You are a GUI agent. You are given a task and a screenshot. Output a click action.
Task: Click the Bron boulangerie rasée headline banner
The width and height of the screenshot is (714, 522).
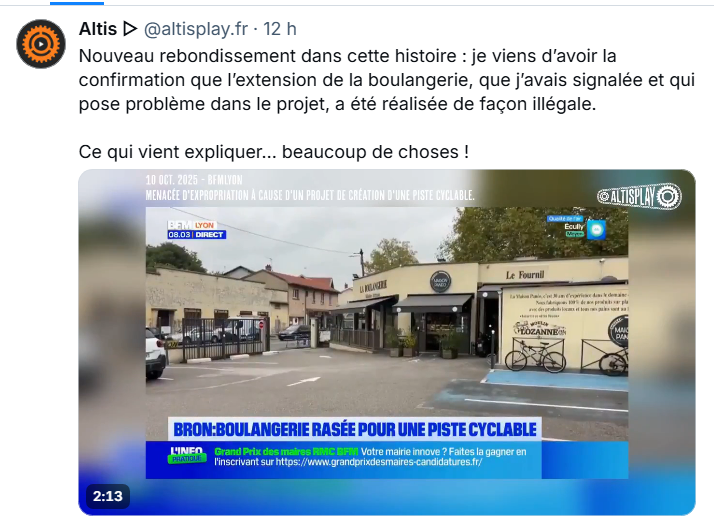(x=355, y=429)
